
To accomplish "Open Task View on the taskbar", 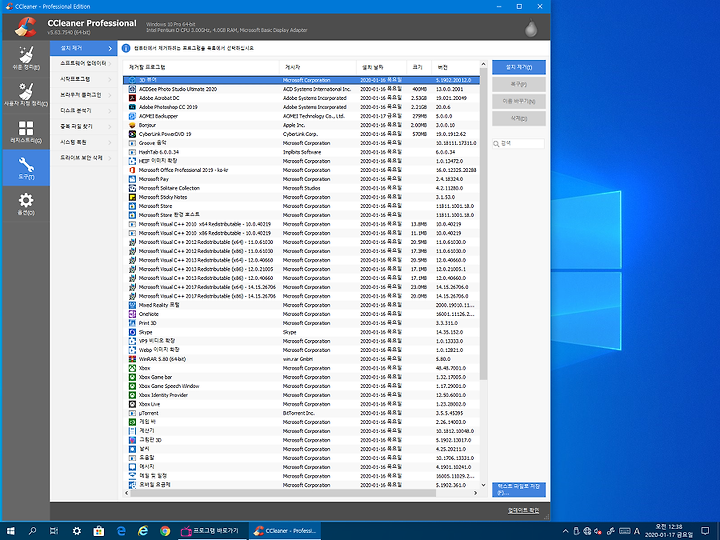I will pos(54,531).
